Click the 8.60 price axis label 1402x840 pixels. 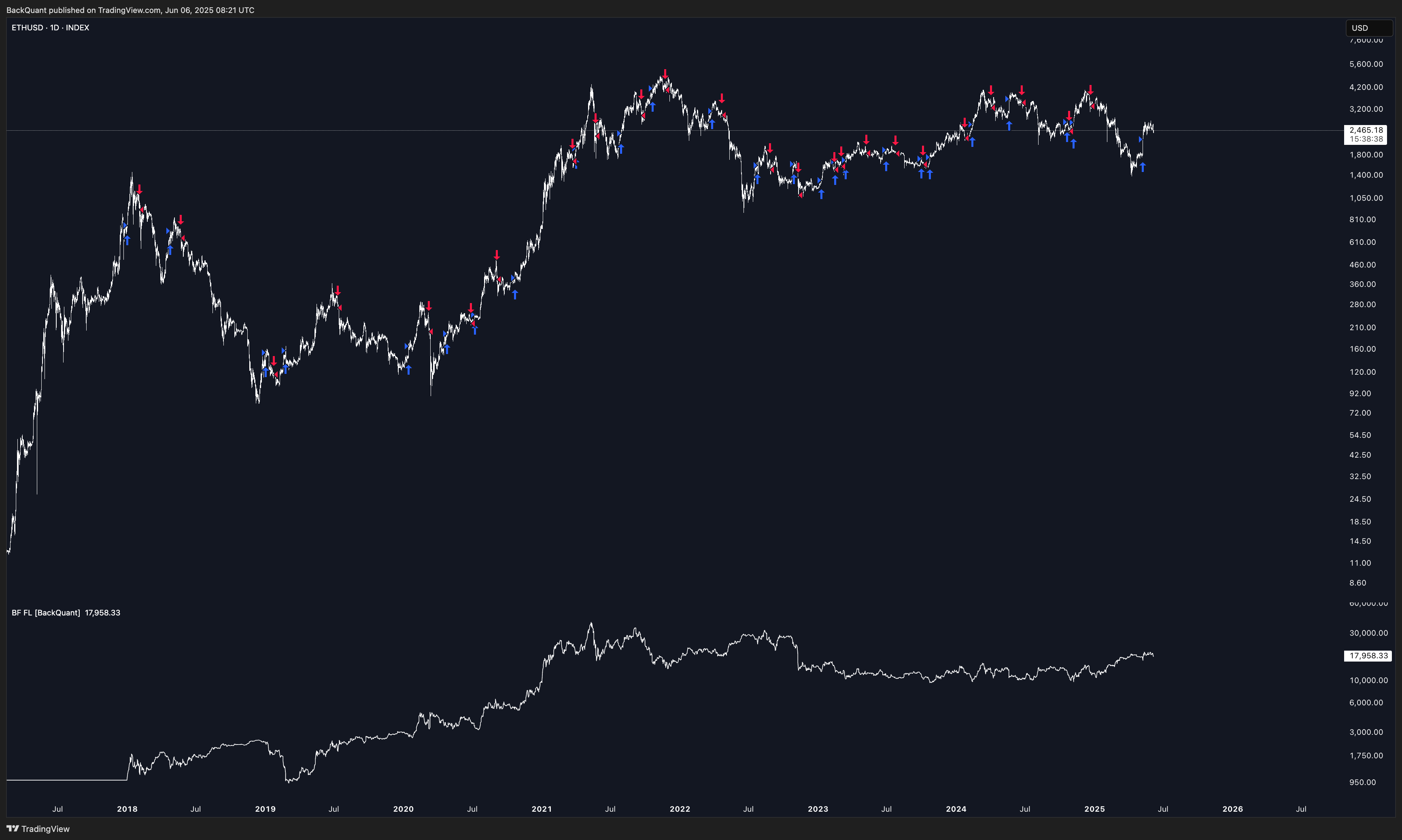pos(1358,582)
